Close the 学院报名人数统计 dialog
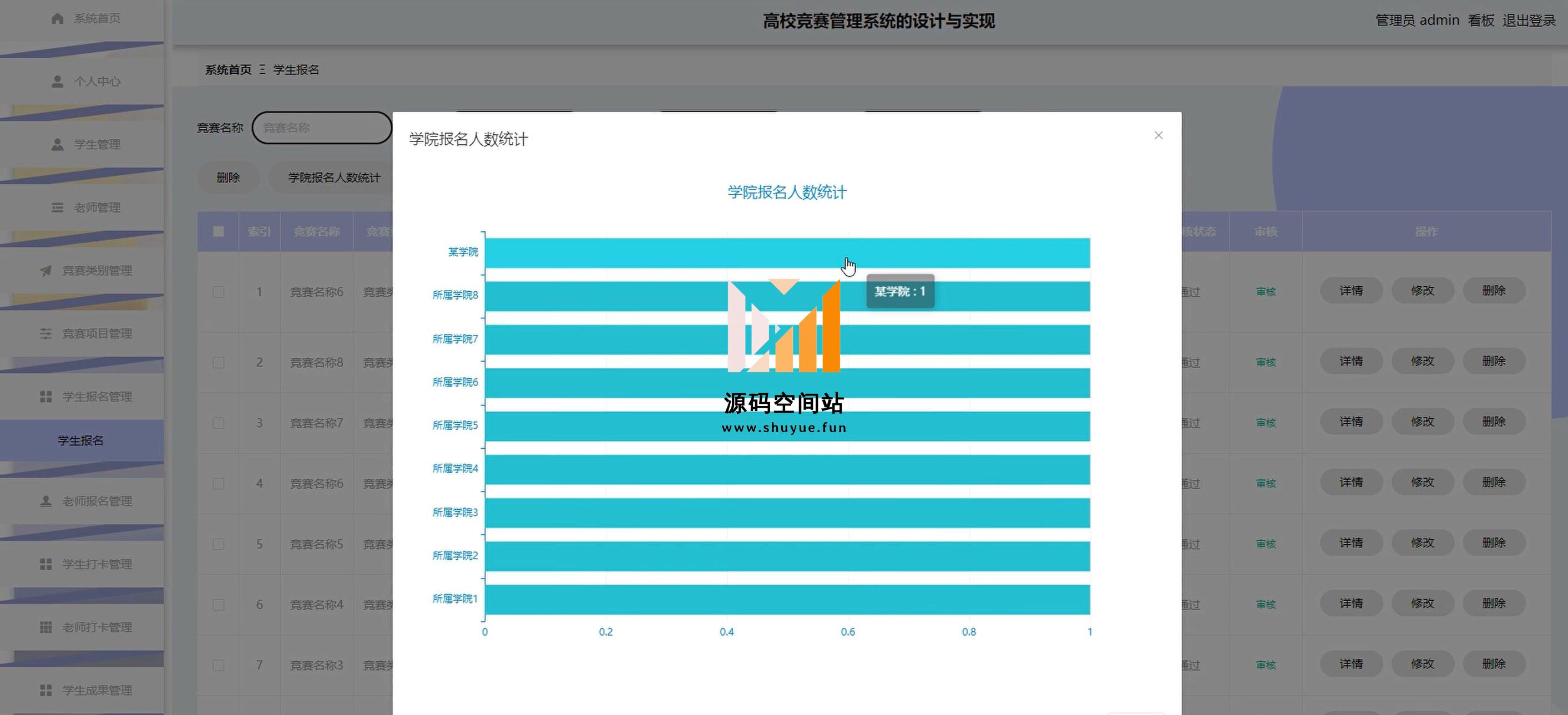This screenshot has height=715, width=1568. click(1159, 135)
